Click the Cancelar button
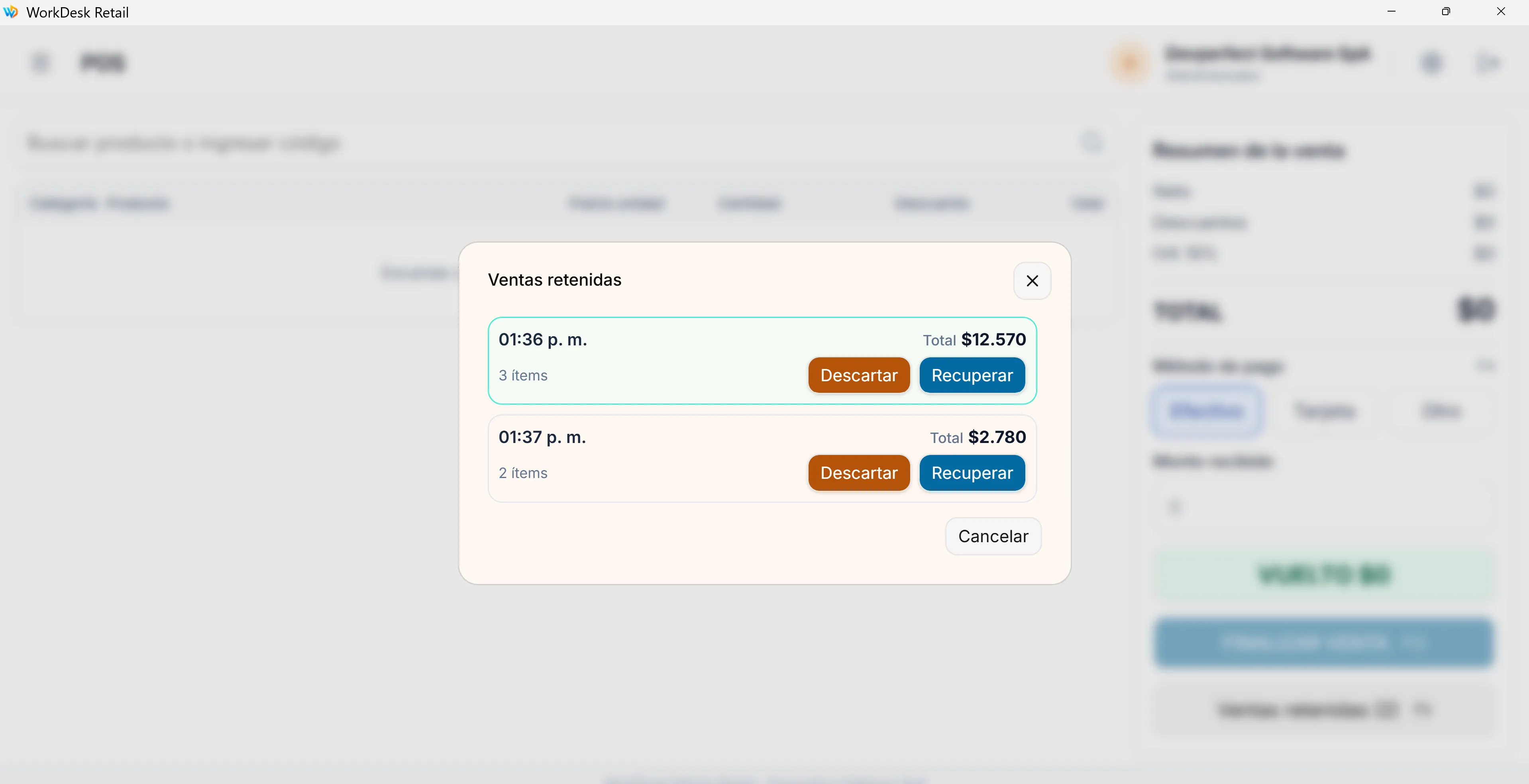Image resolution: width=1529 pixels, height=784 pixels. point(993,536)
